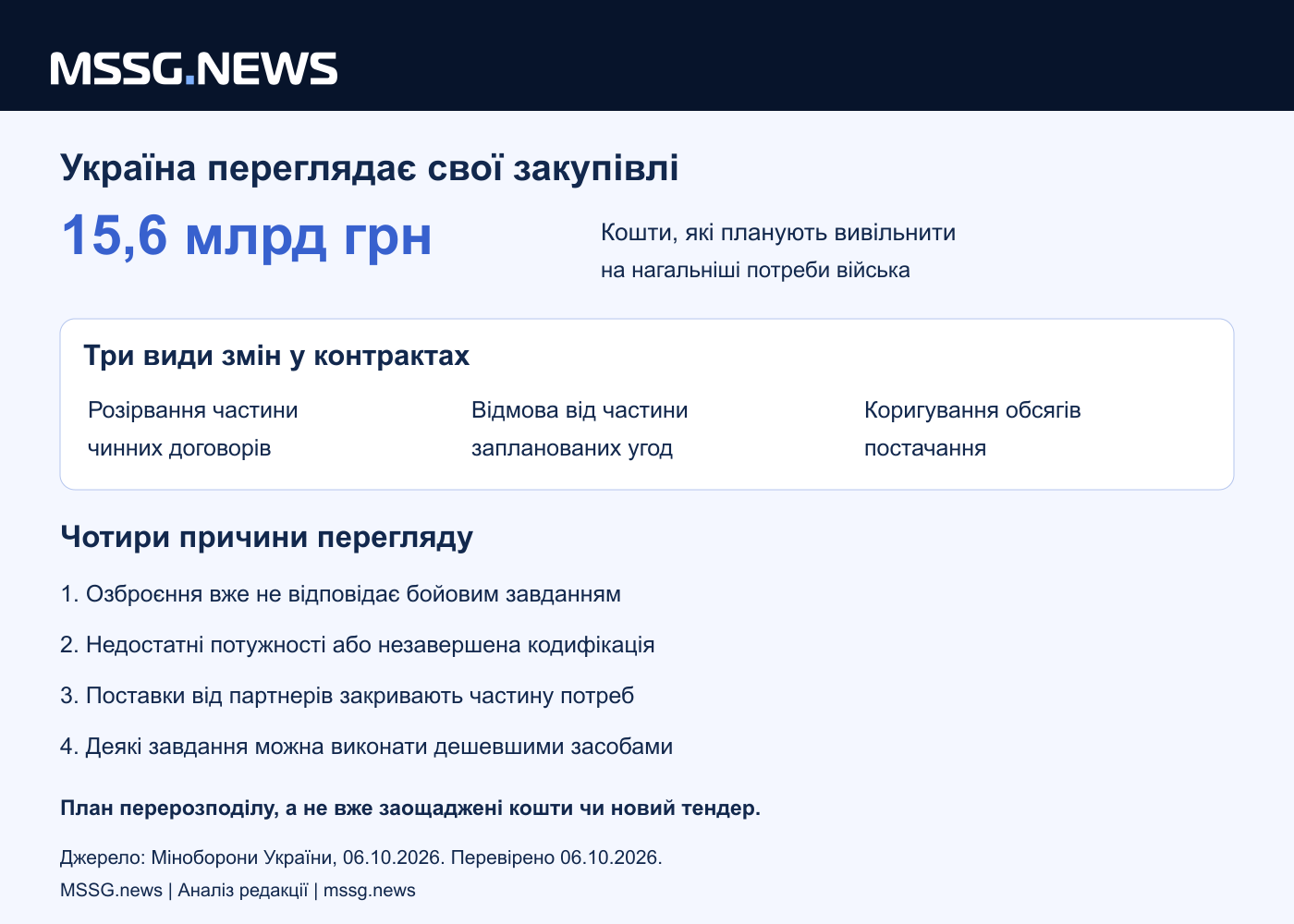
Task: Click reason 2 about "незавершена кодифікація"
Action: 358,644
